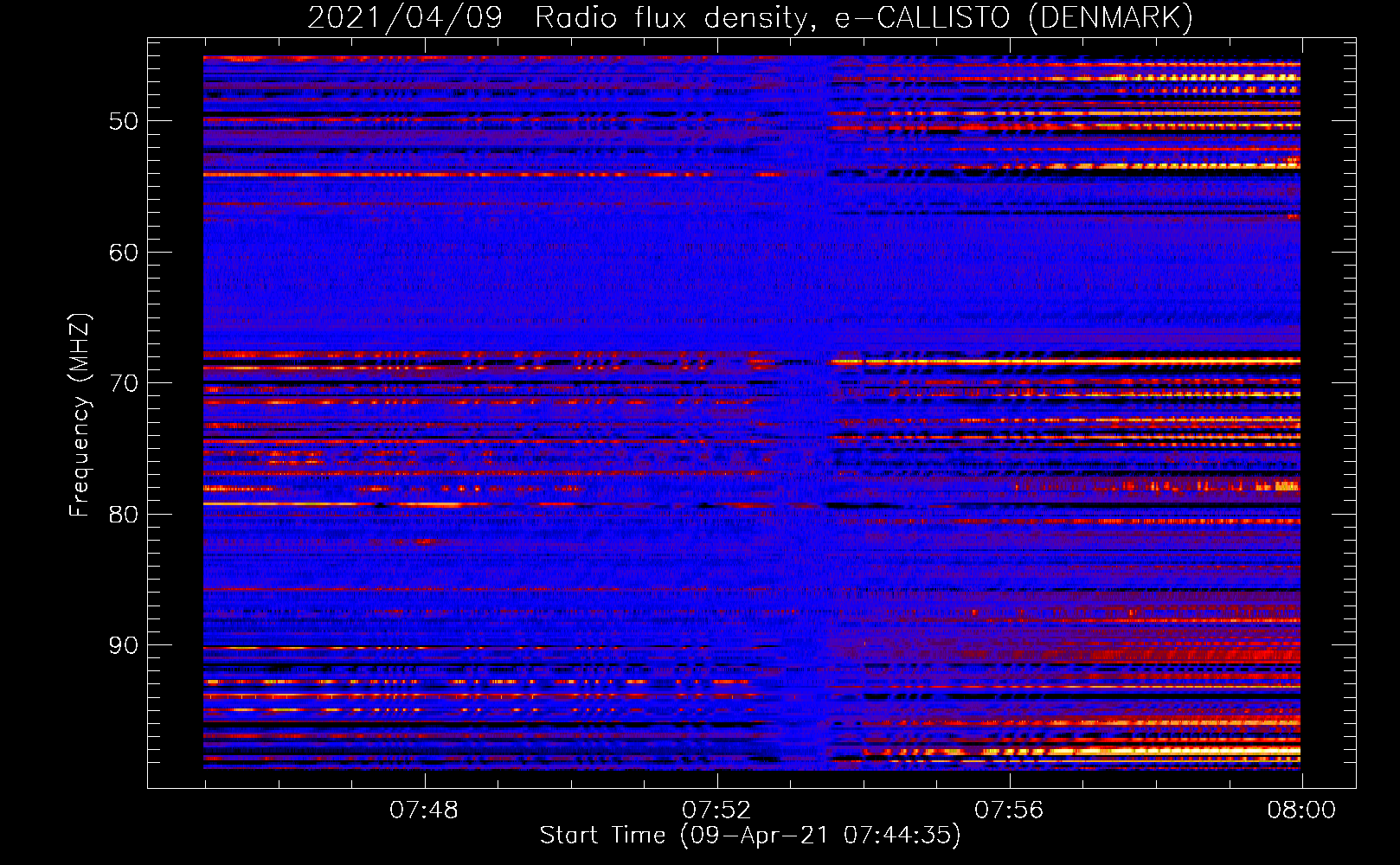The height and width of the screenshot is (865, 1400).
Task: Select the 07:52 time tick label
Action: coord(716,811)
